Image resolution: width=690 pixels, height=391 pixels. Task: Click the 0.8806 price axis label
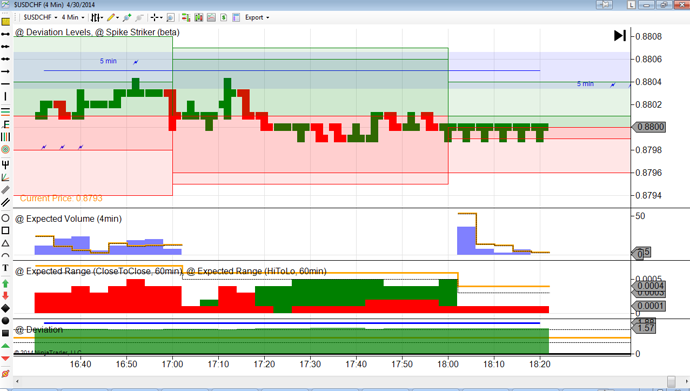[649, 59]
